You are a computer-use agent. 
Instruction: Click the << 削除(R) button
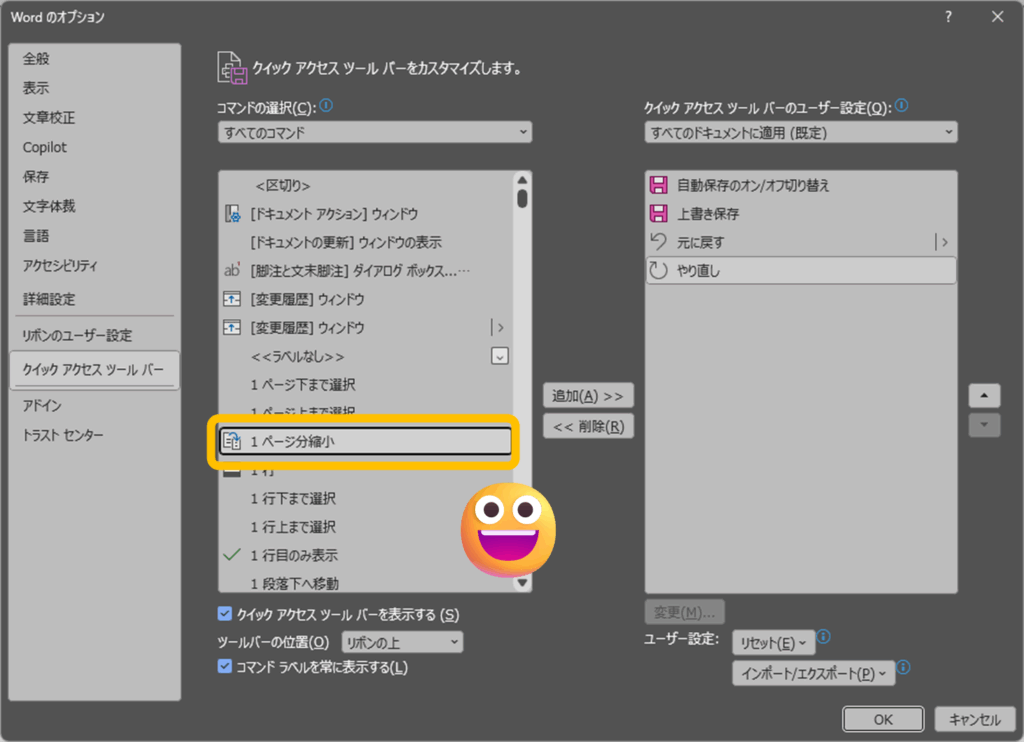point(588,427)
